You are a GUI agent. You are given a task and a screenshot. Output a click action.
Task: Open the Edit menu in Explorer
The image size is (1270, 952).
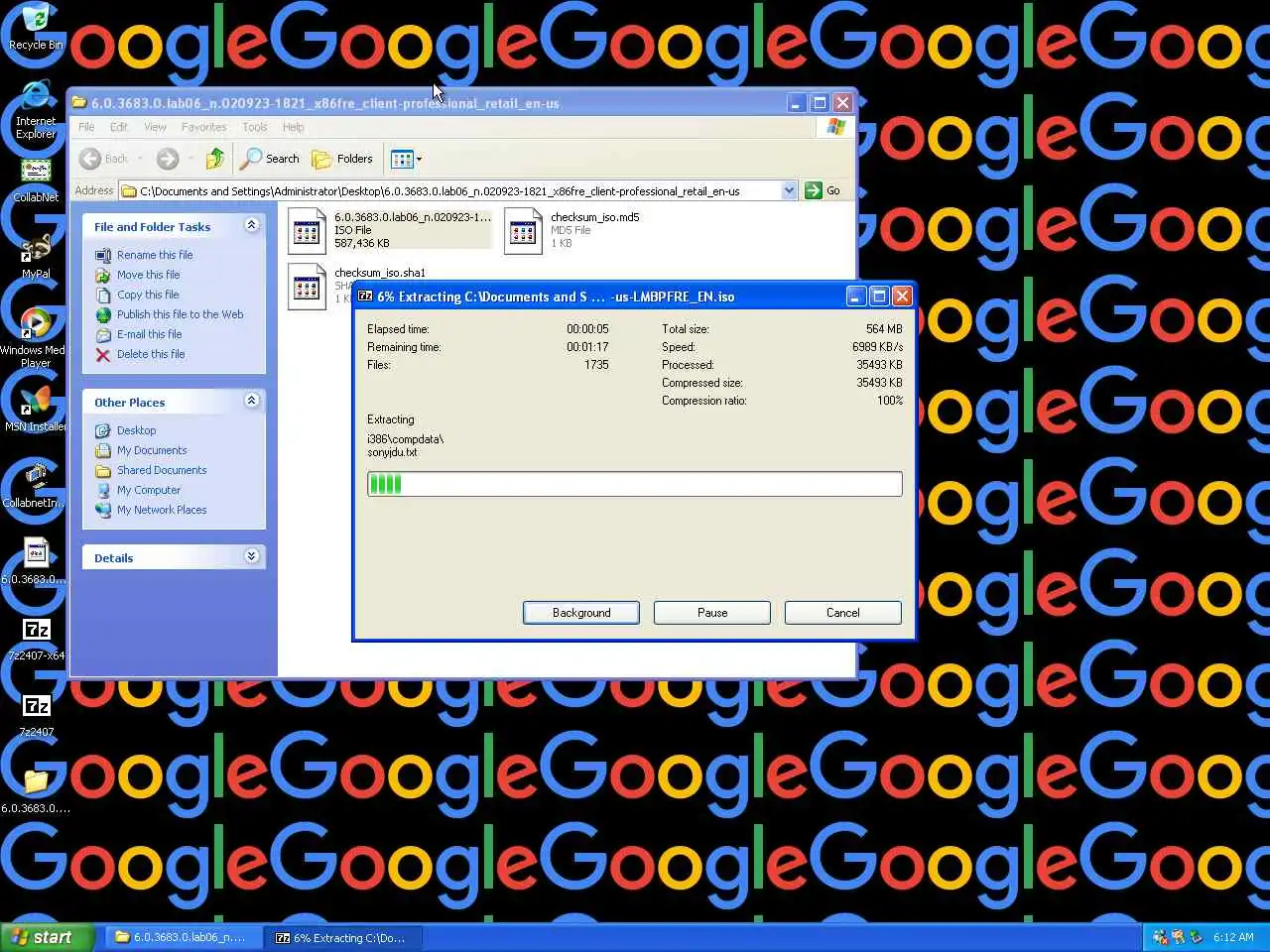point(119,127)
